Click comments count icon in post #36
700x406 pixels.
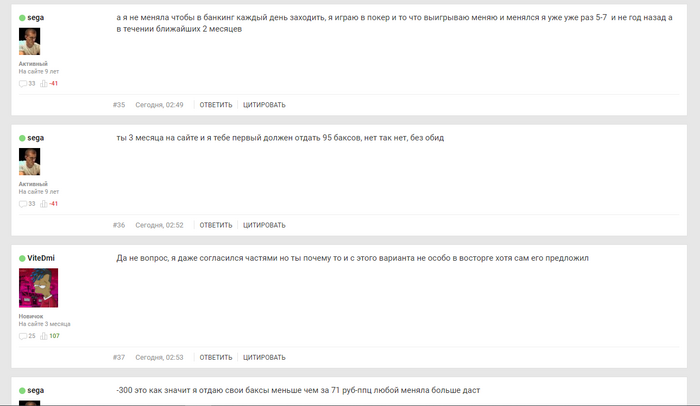pyautogui.click(x=23, y=204)
